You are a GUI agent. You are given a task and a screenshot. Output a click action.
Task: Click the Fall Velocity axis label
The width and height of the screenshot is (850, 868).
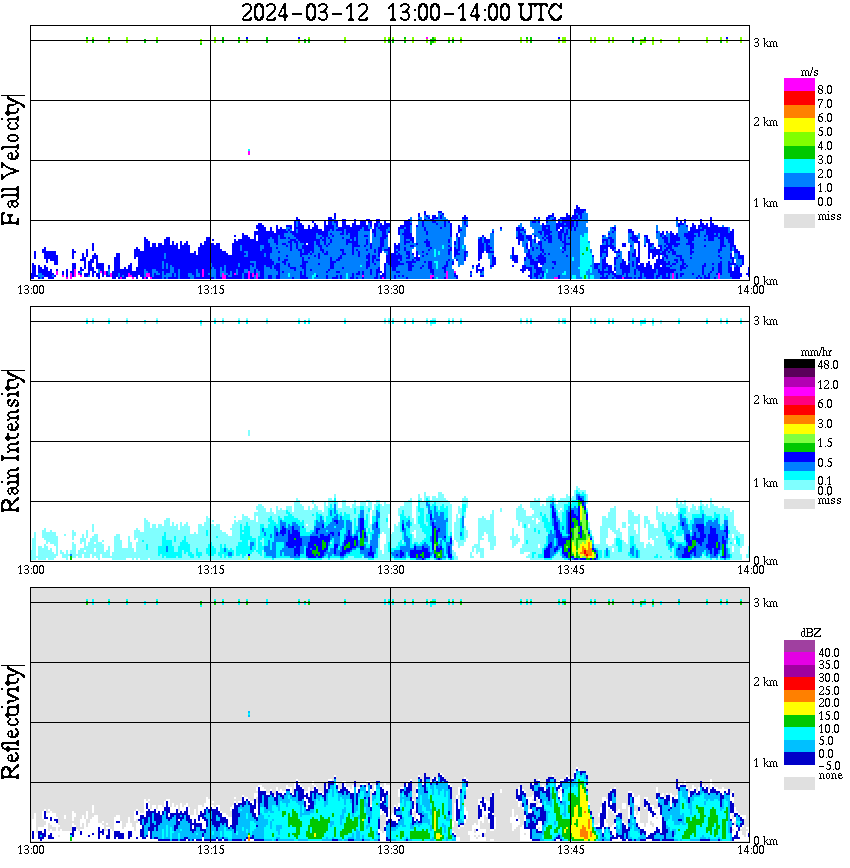[12, 161]
